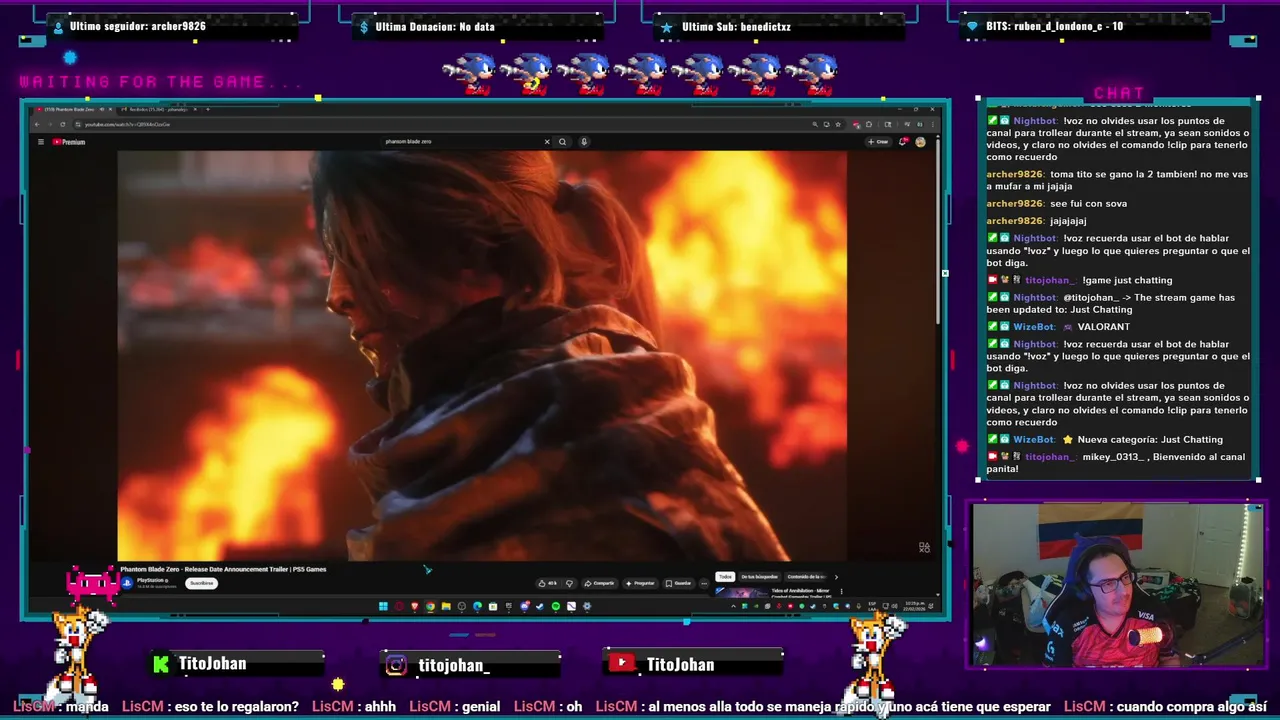Viewport: 1280px width, 720px height.
Task: Click the YouTube Premium logo
Action: pos(69,142)
